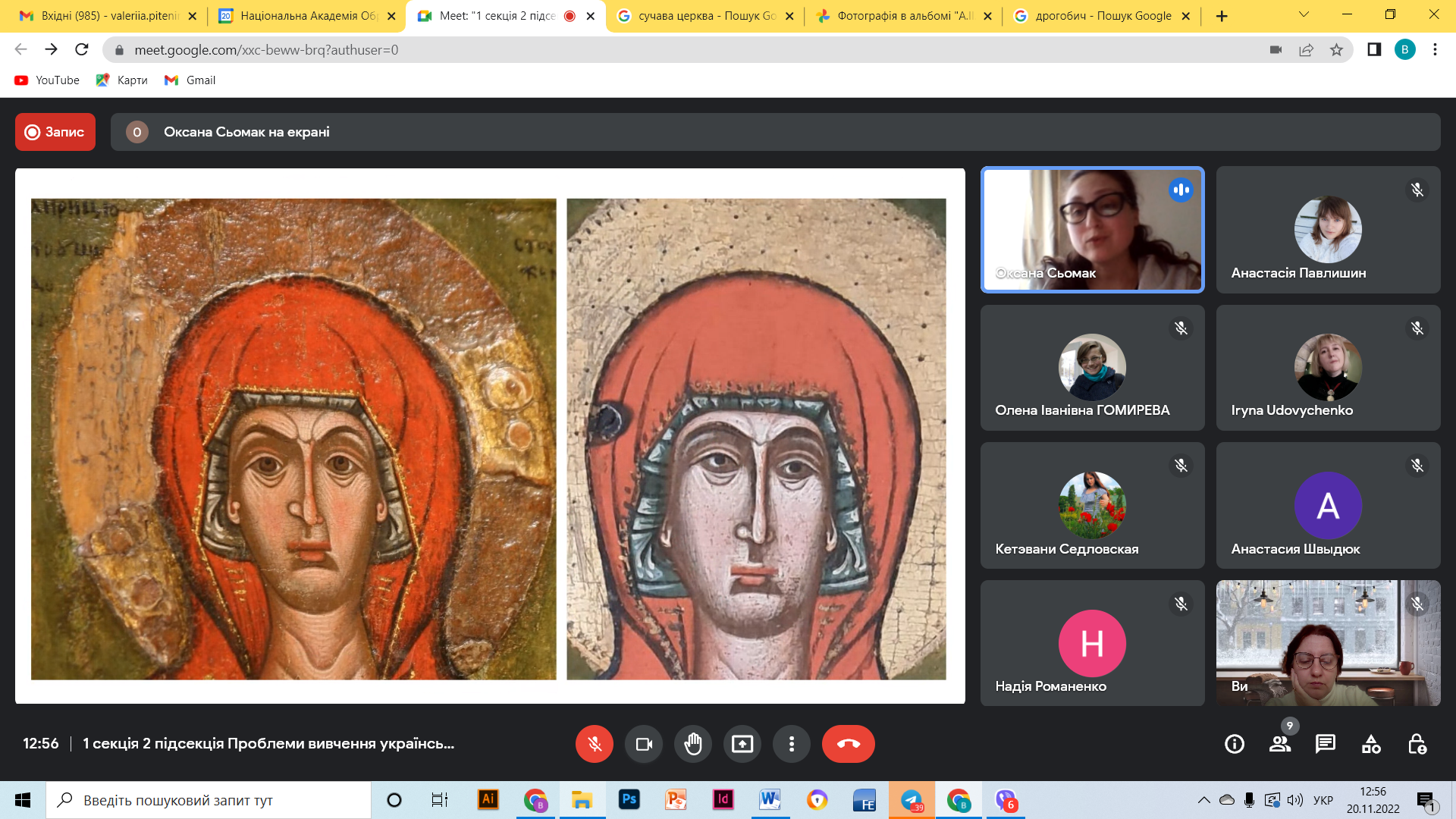The width and height of the screenshot is (1456, 819).
Task: Launch Adobe InDesign from taskbar
Action: coord(723,800)
